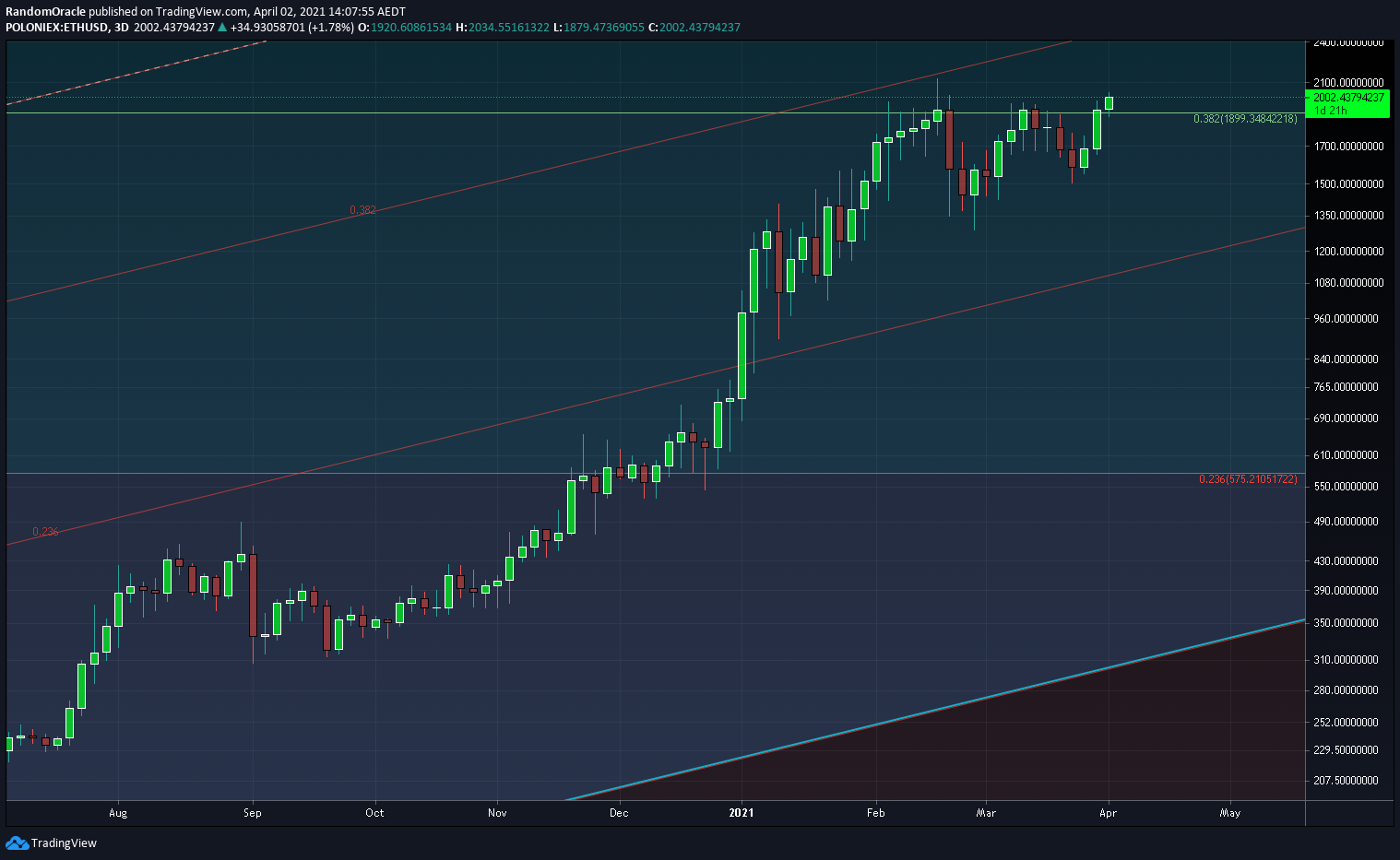Screen dimensions: 1400x860
Task: Click the 1d 21h candle countdown label
Action: [x=1331, y=111]
